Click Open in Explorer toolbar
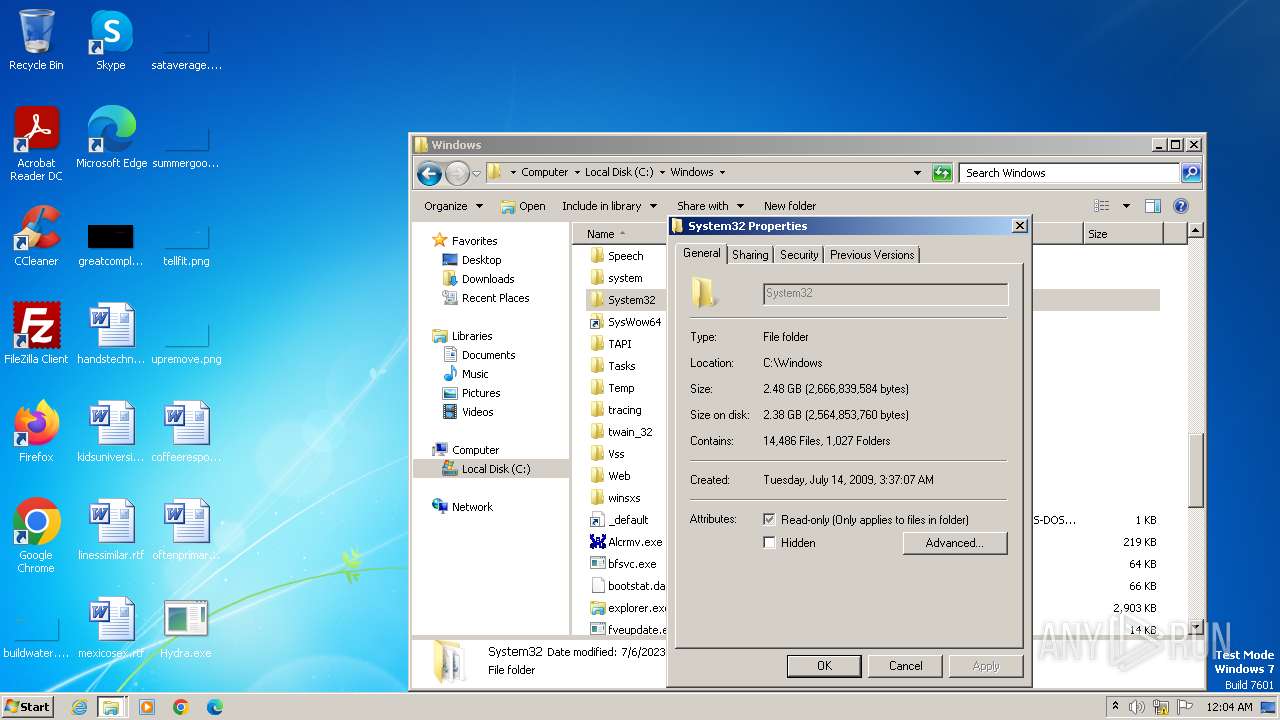The width and height of the screenshot is (1280, 720). (x=523, y=206)
